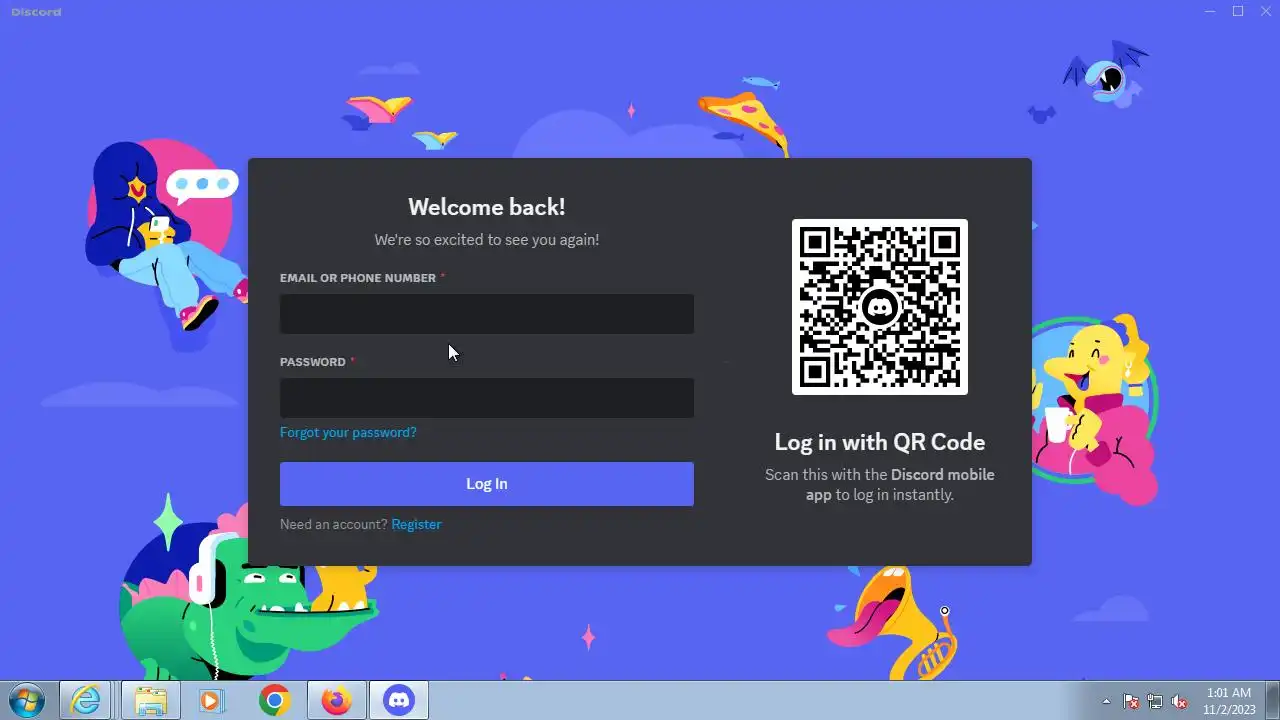Image resolution: width=1280 pixels, height=720 pixels.
Task: Open the Forgot your password link
Action: pyautogui.click(x=348, y=432)
